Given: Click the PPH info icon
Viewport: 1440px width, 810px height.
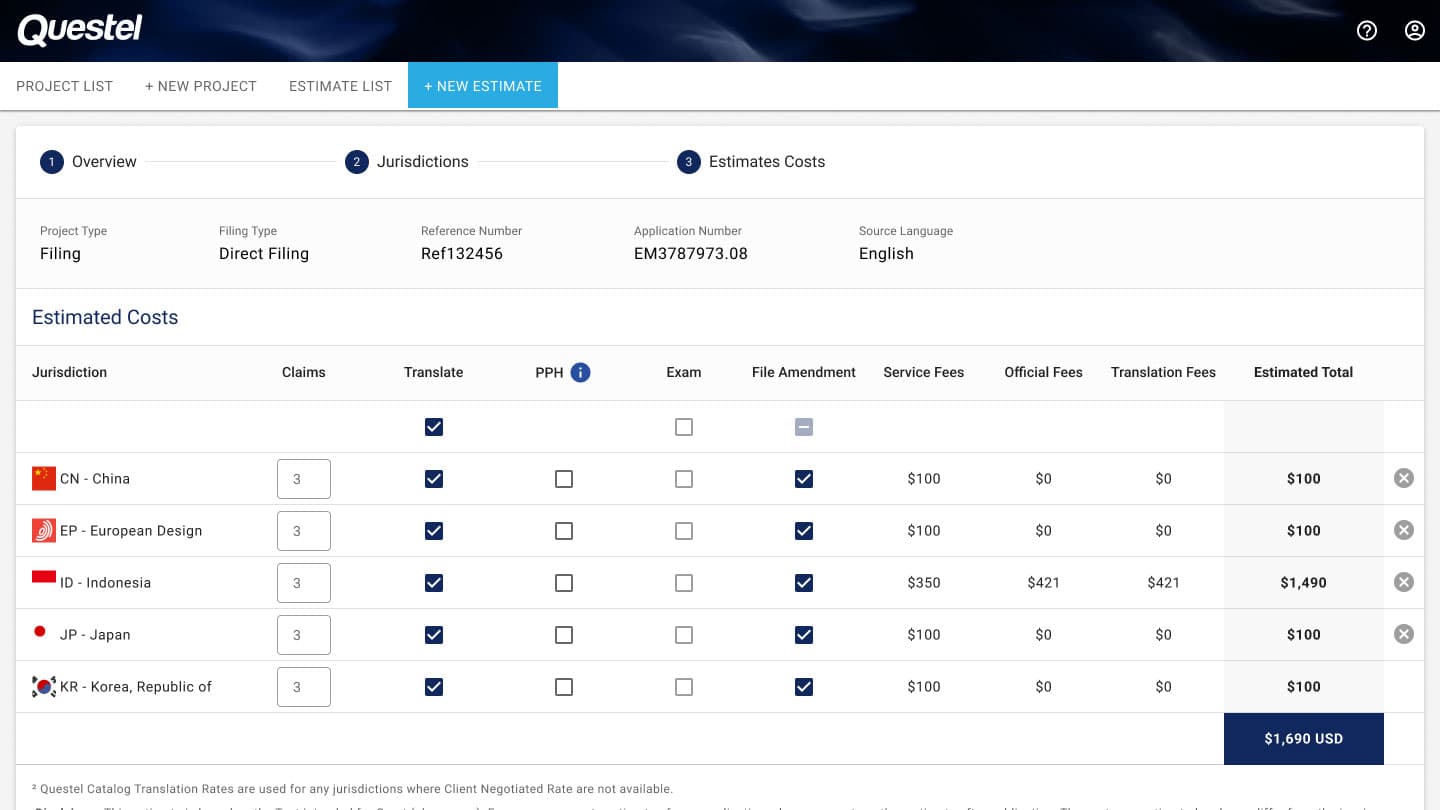Looking at the screenshot, I should [x=580, y=372].
